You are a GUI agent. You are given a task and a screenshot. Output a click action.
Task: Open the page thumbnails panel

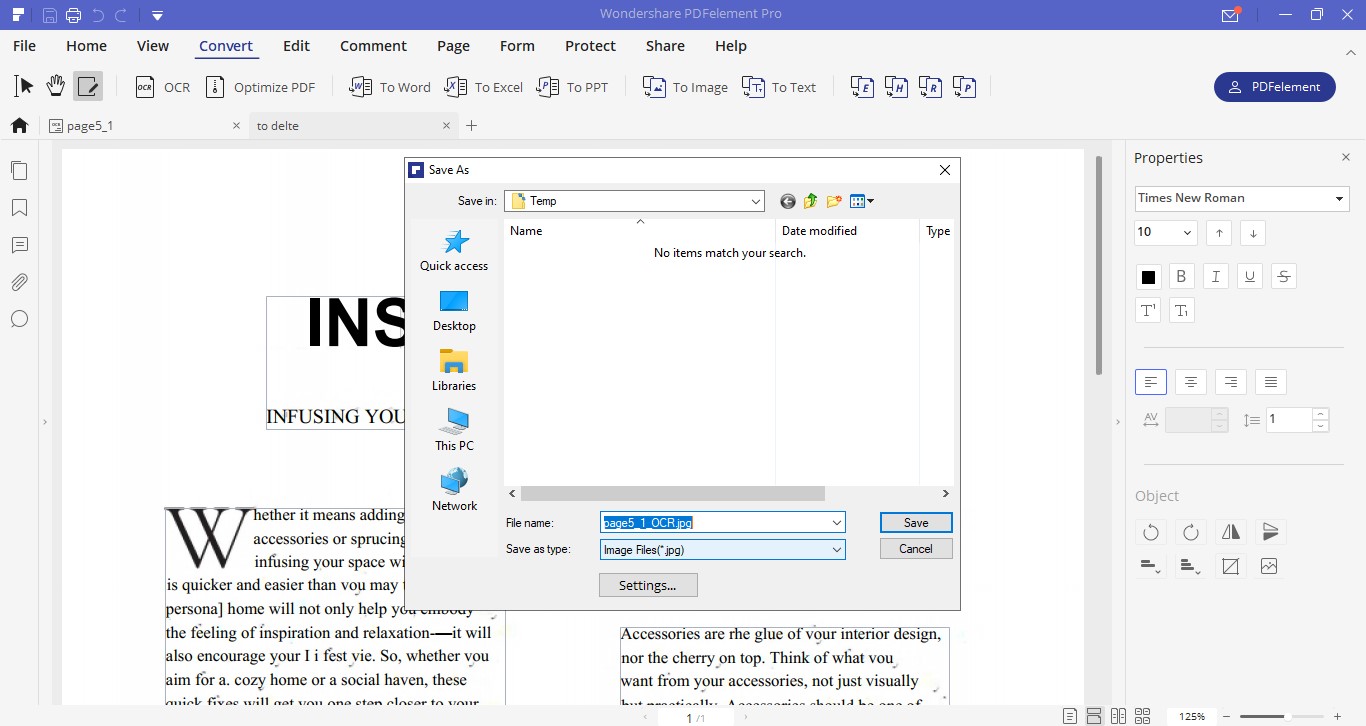(x=19, y=170)
